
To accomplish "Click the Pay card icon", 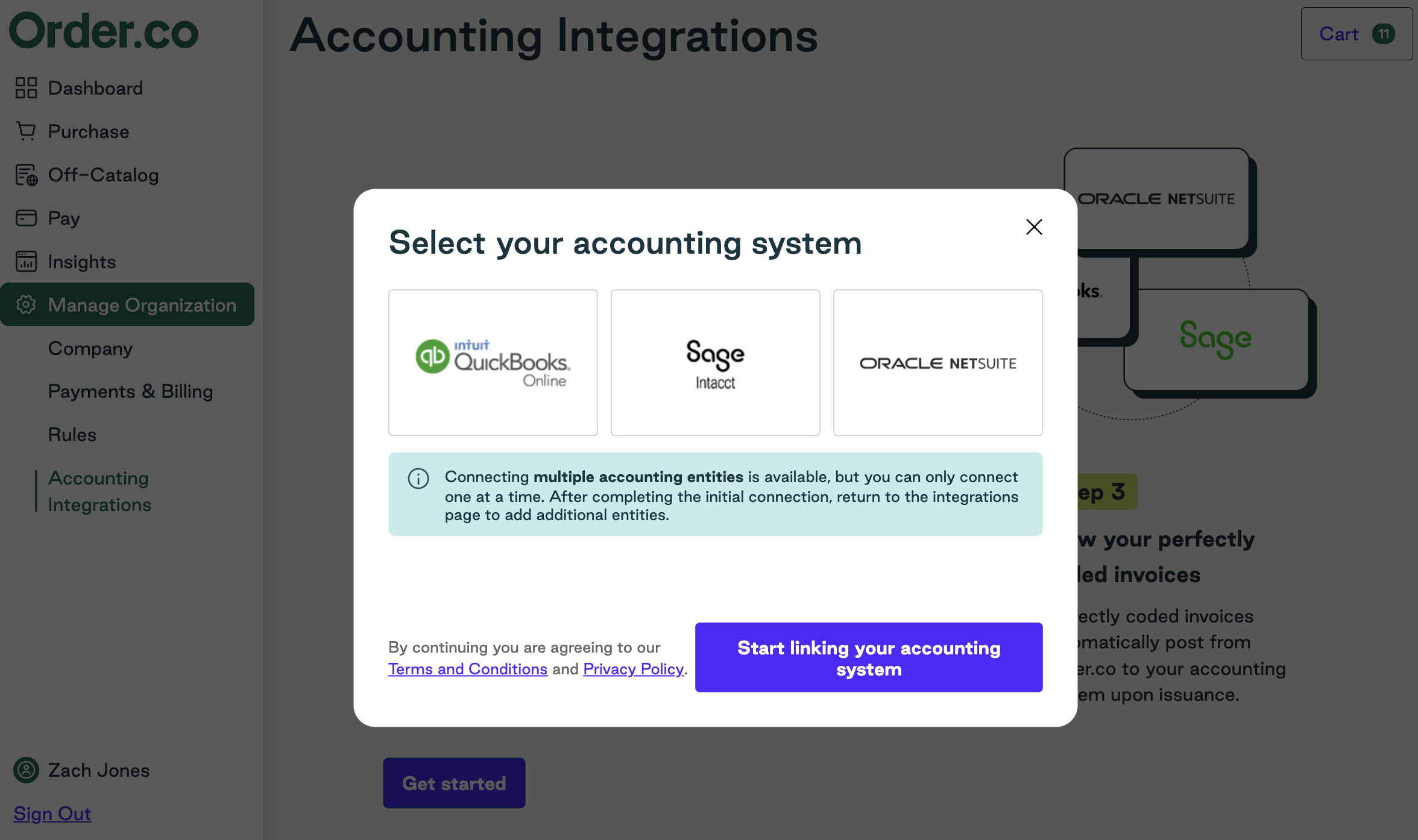I will (25, 218).
